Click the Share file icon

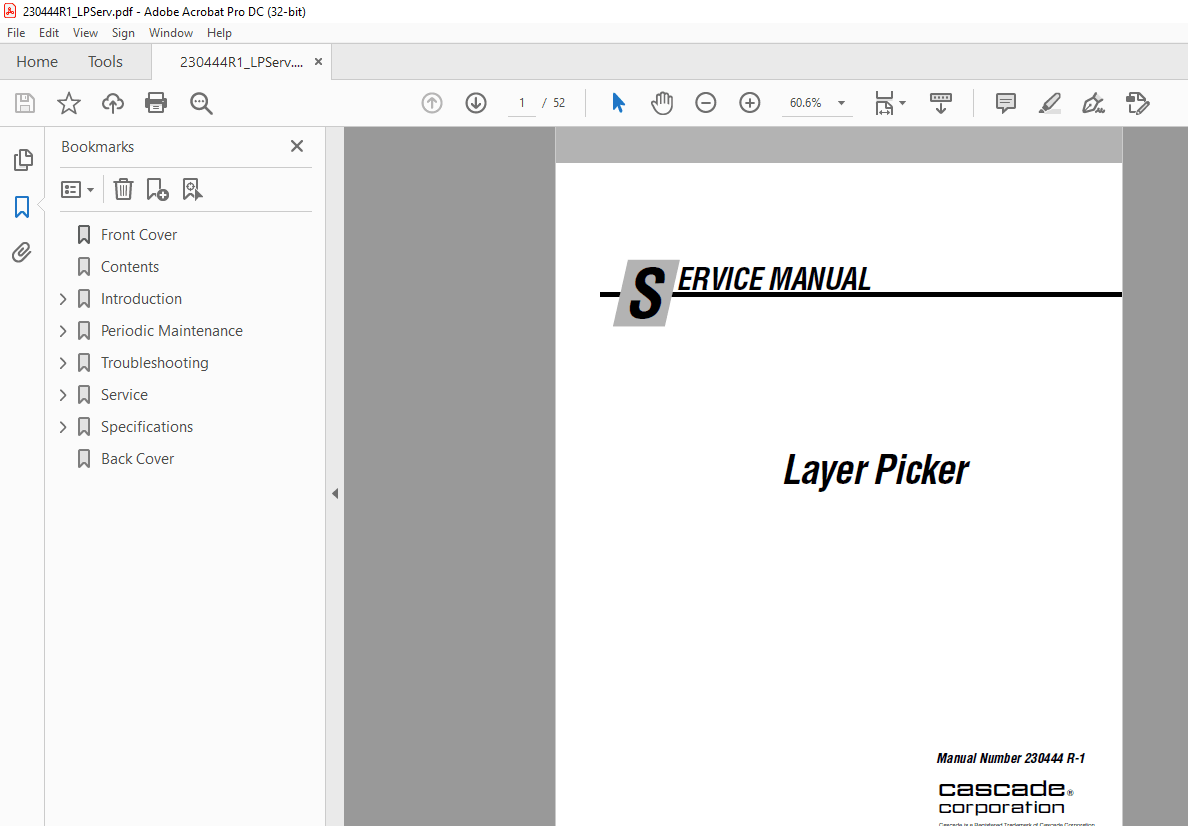tap(112, 103)
